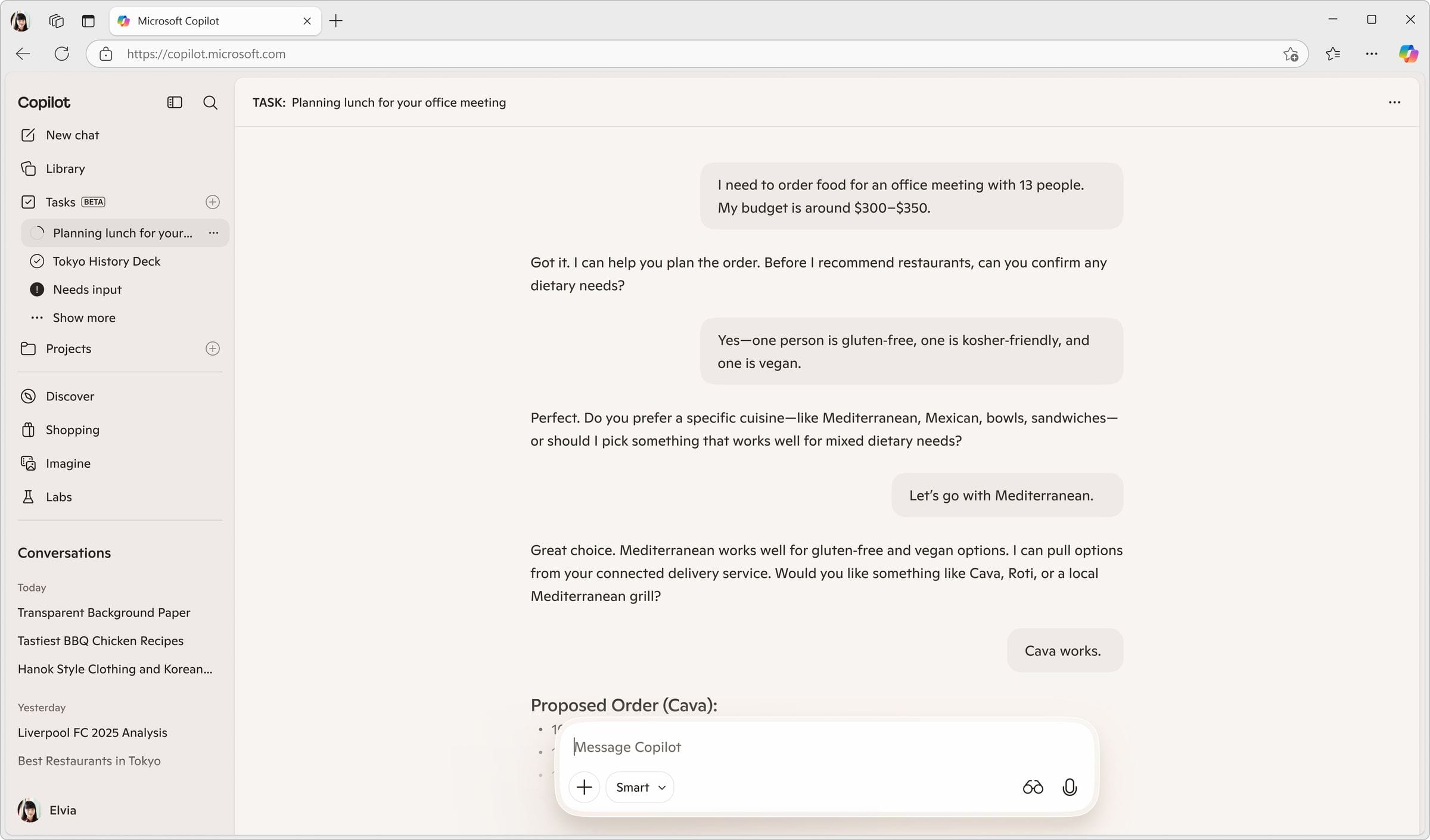Open task options three-dot menu in header

coord(1394,102)
